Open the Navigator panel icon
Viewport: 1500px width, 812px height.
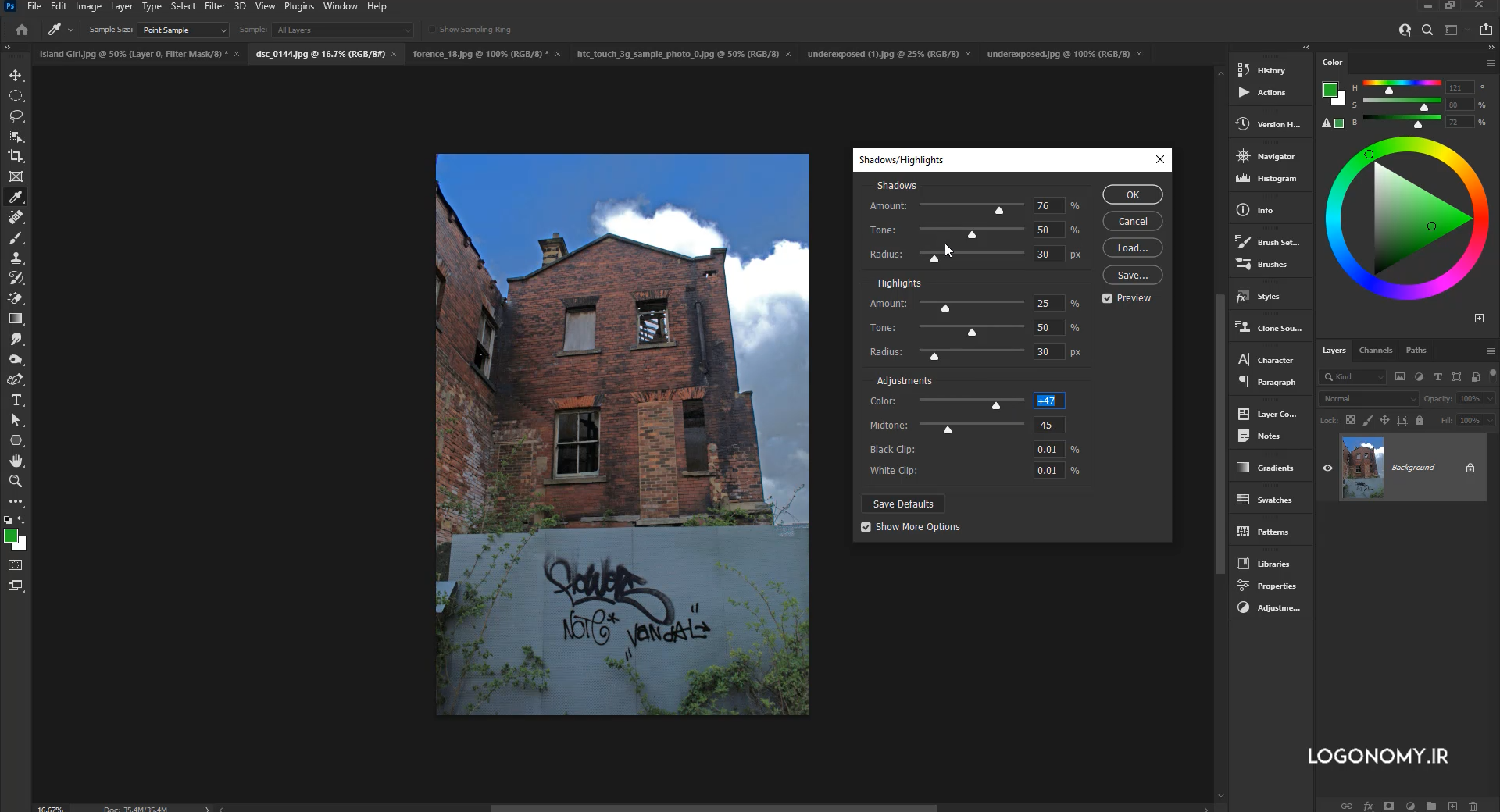pyautogui.click(x=1244, y=156)
